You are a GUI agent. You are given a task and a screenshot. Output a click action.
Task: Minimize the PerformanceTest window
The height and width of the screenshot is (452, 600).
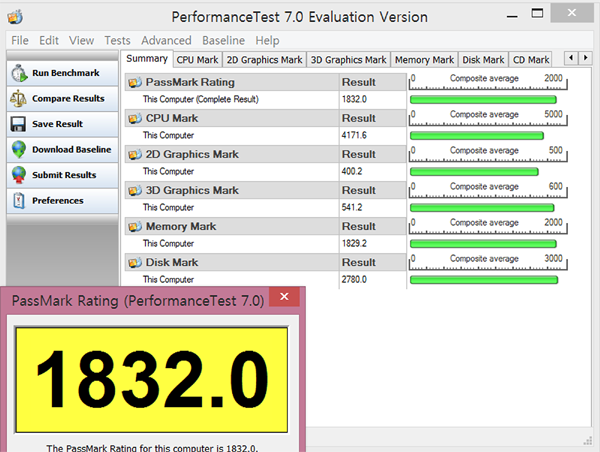point(512,16)
